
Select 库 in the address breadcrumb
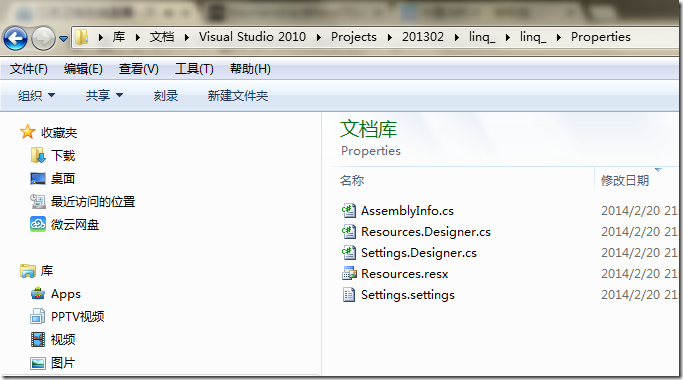point(119,37)
